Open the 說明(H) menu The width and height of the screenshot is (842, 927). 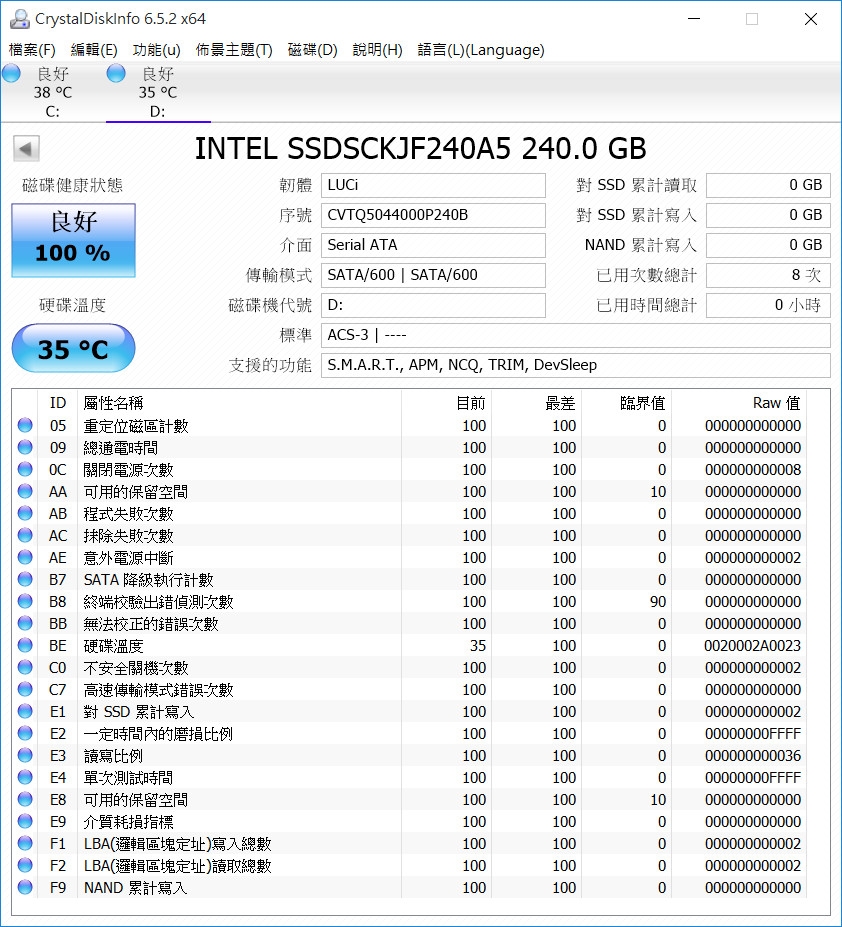(377, 50)
